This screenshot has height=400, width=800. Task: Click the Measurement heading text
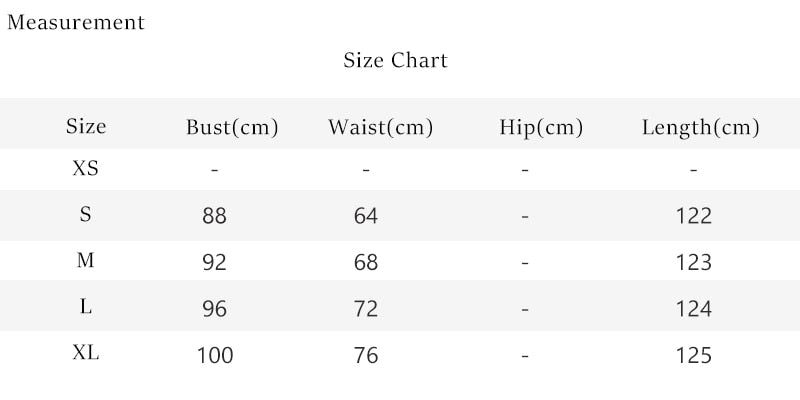[x=76, y=22]
